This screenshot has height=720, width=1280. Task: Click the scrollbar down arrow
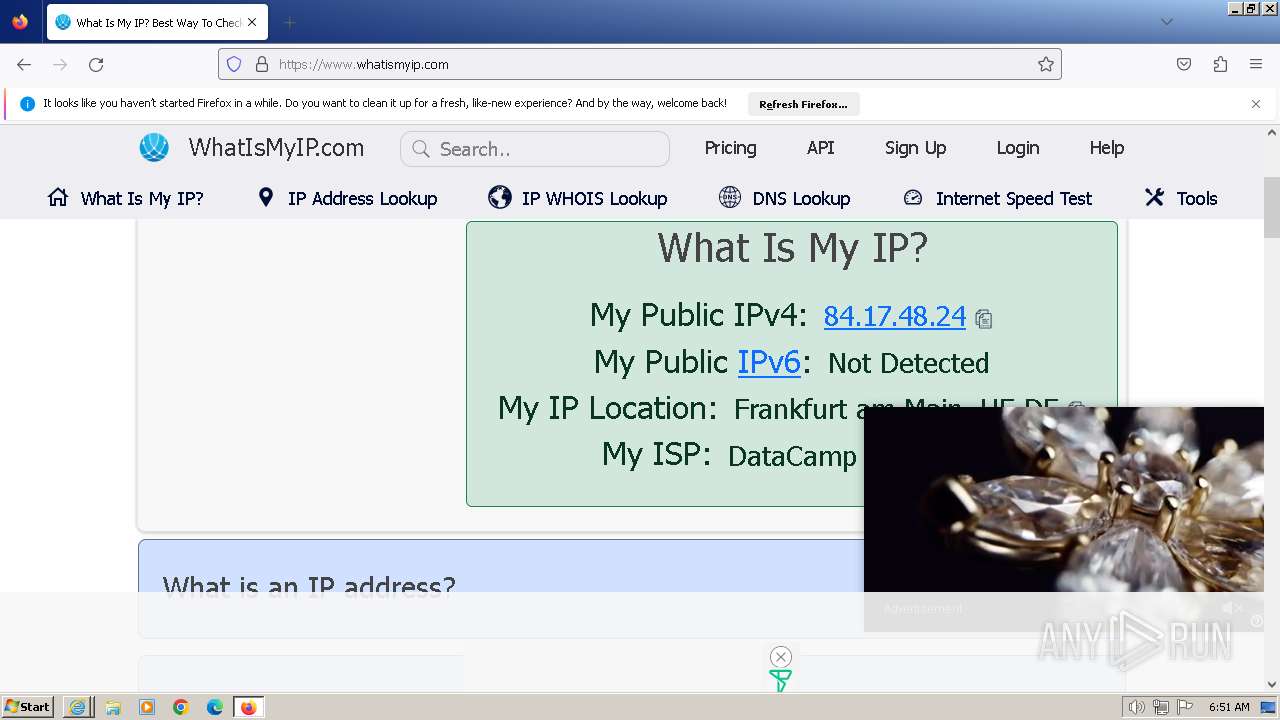[1272, 684]
